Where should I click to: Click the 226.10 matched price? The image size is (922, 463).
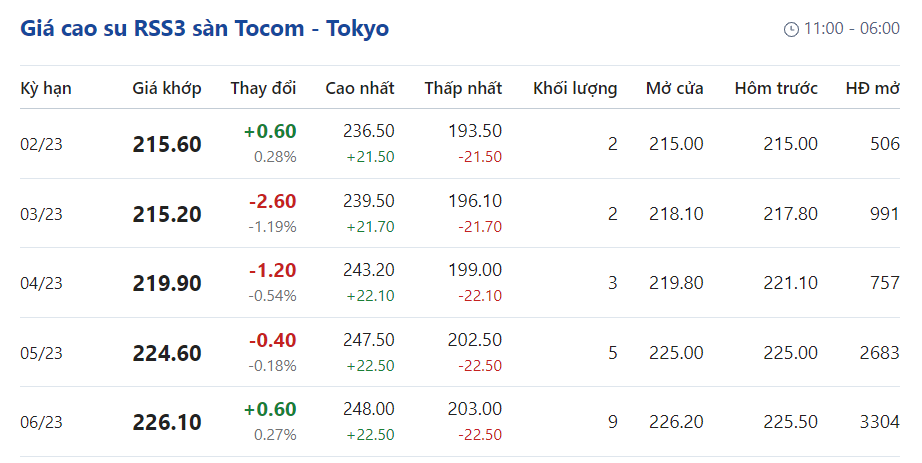pos(167,422)
